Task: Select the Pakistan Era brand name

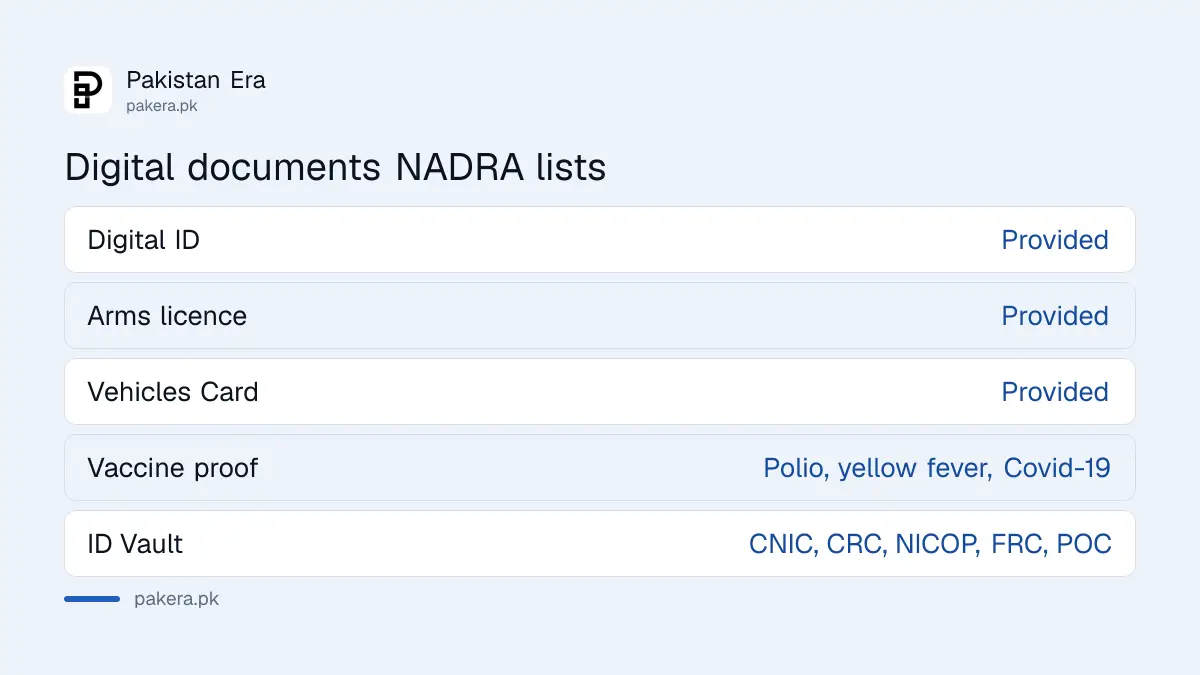Action: point(196,80)
